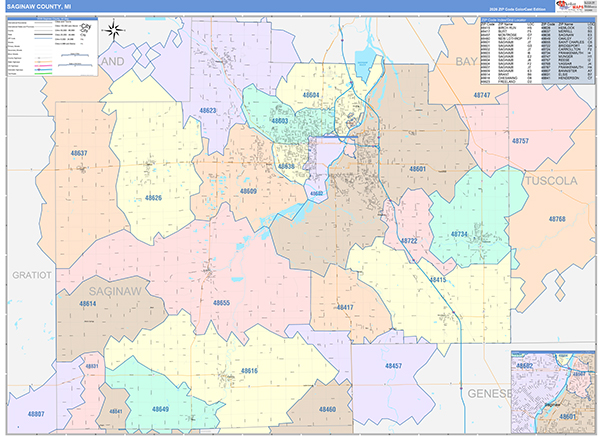
Task: Select ZIP code label 48734
Action: (459, 234)
